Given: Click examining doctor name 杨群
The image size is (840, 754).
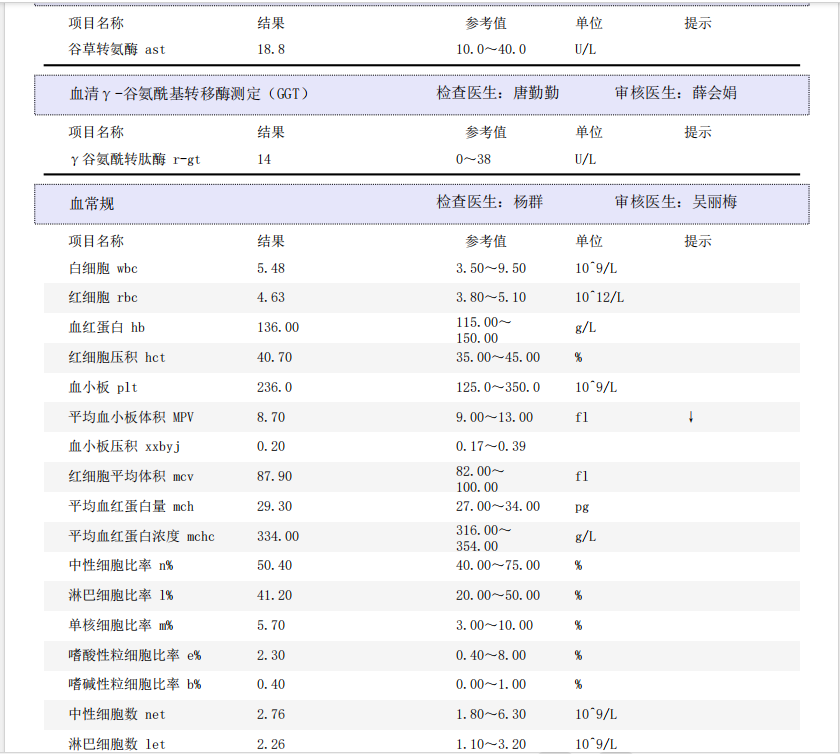Looking at the screenshot, I should click(528, 202).
